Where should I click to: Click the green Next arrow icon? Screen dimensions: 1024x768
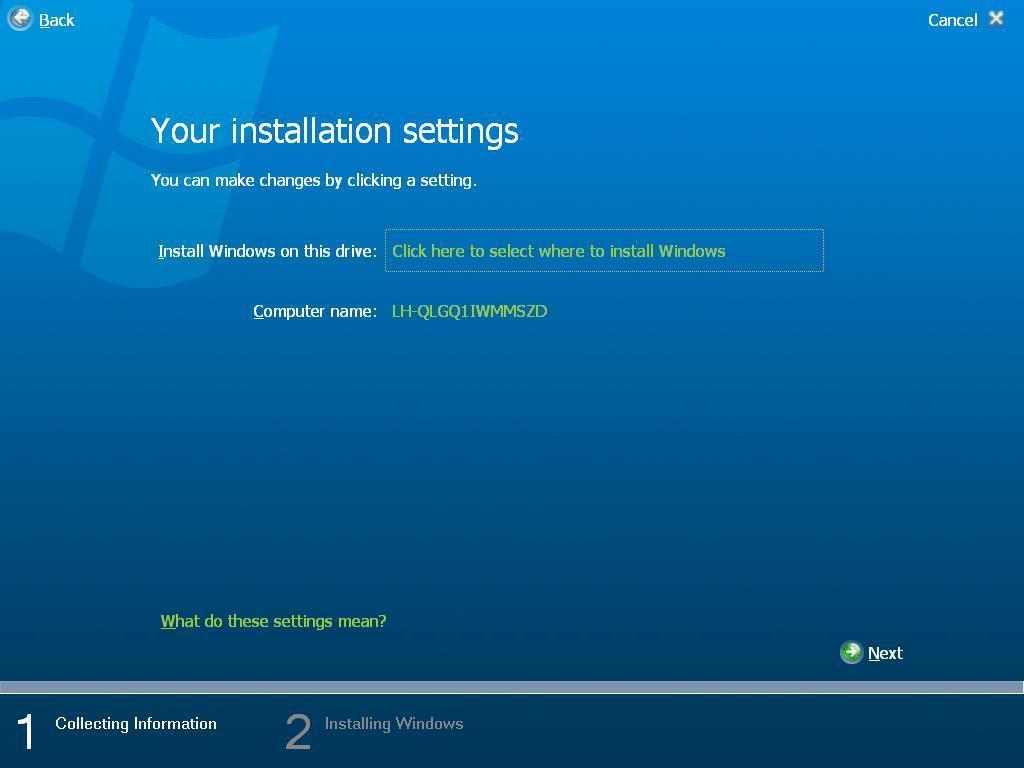tap(852, 652)
